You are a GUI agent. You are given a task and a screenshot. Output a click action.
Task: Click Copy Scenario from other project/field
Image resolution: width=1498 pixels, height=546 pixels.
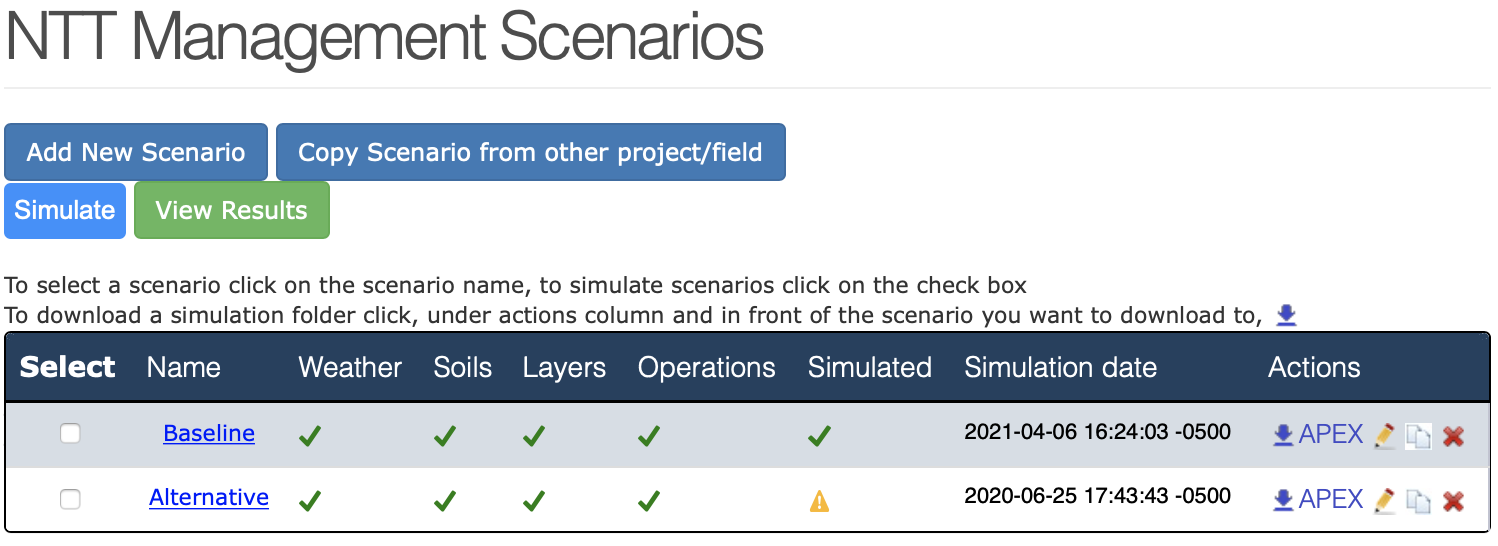click(531, 152)
